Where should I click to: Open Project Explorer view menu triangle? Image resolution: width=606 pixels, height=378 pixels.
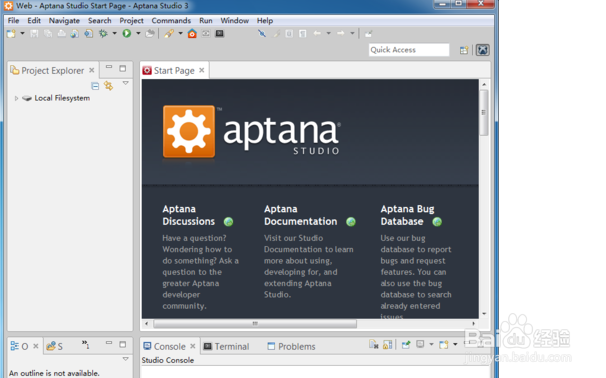point(126,83)
